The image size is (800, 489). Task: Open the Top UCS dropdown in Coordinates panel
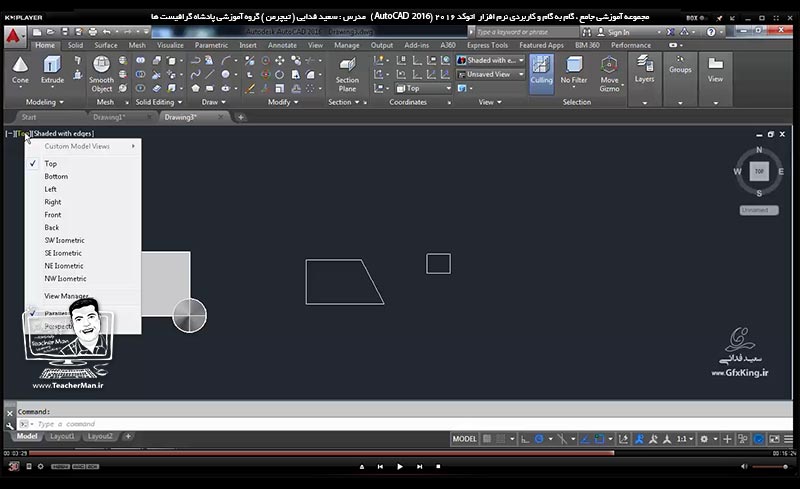tap(423, 88)
